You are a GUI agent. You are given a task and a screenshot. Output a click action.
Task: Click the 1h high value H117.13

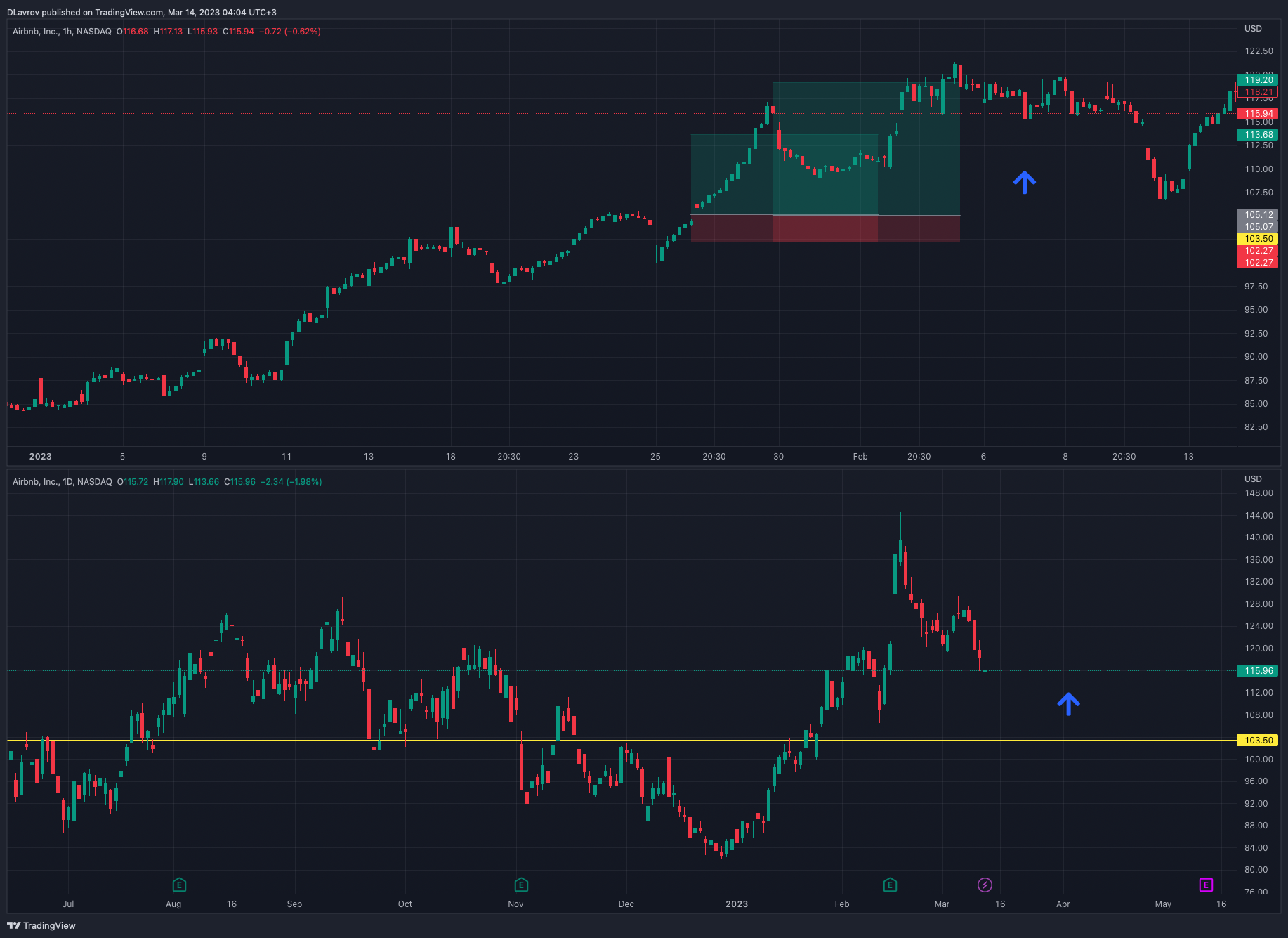coord(168,32)
